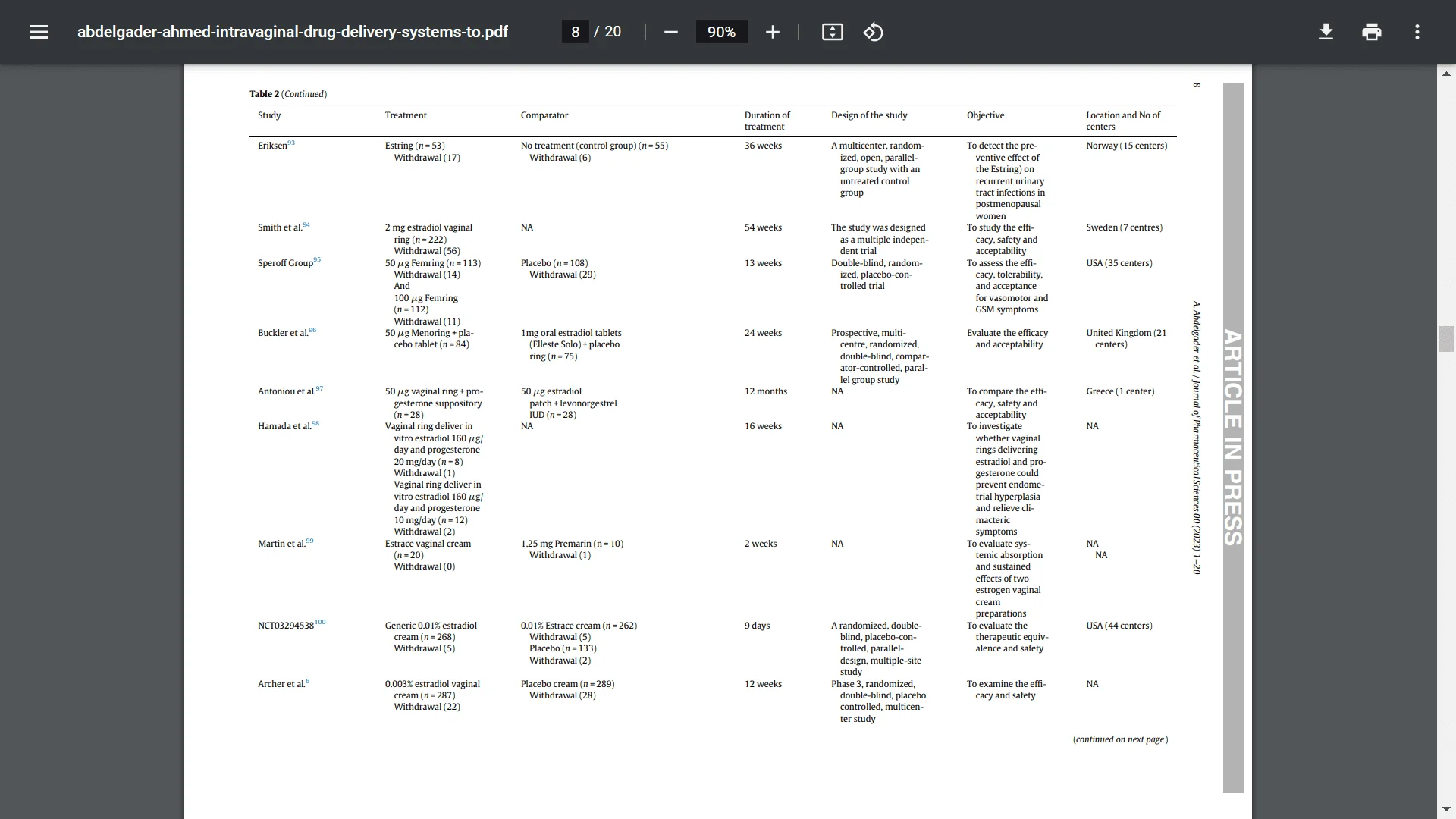Click the 'Table 2 (Continued)' caption
This screenshot has height=819, width=1456.
tap(288, 94)
